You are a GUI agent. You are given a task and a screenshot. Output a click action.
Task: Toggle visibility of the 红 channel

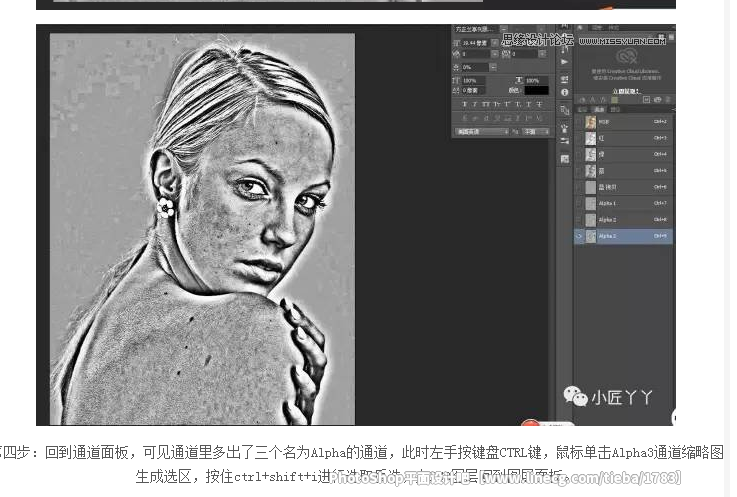(x=579, y=138)
